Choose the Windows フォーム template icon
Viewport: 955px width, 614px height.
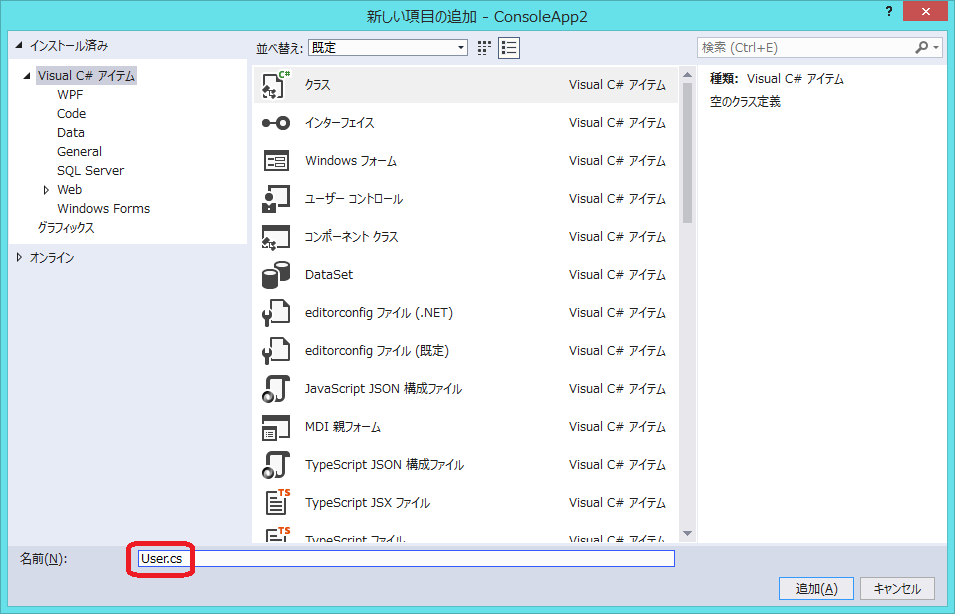click(x=276, y=161)
